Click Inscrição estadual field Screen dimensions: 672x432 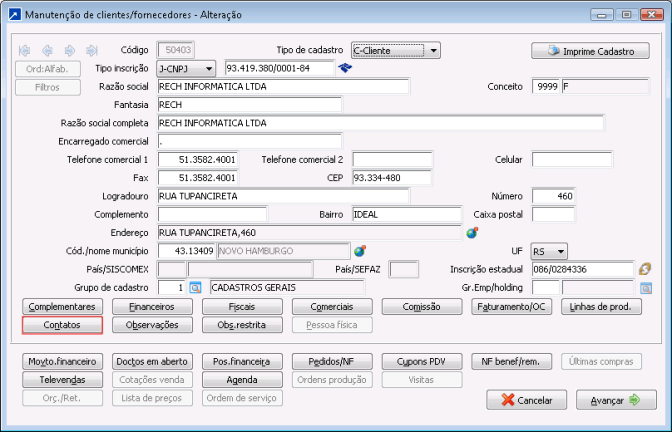(x=583, y=269)
